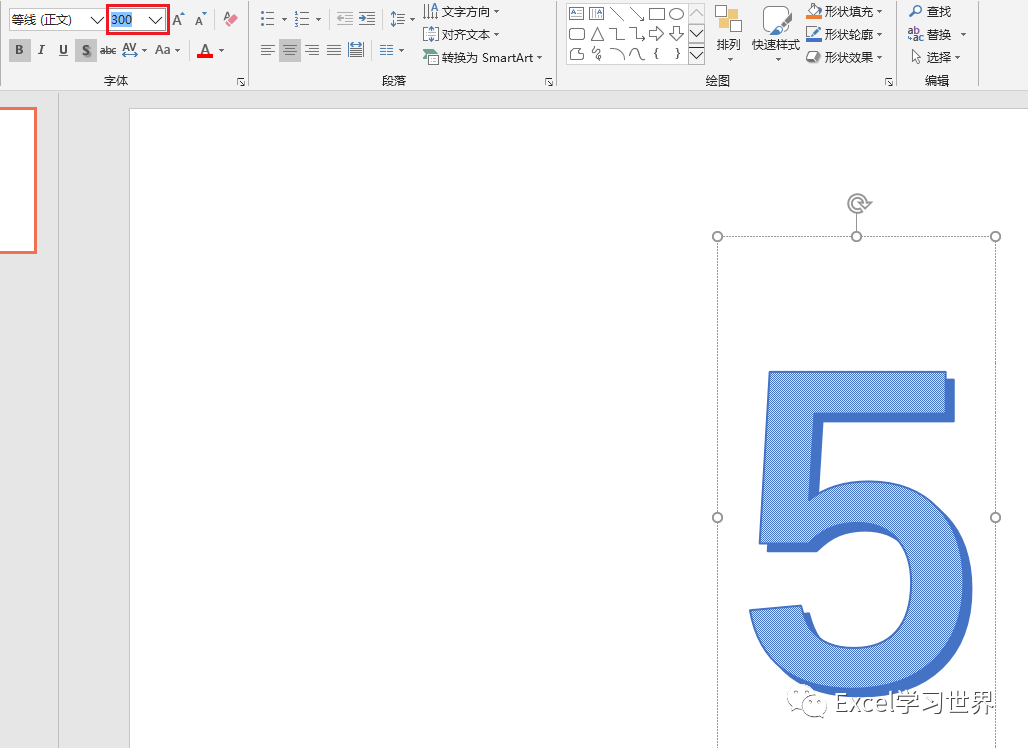Select the right block arrow shape
Image resolution: width=1028 pixels, height=748 pixels.
[656, 33]
